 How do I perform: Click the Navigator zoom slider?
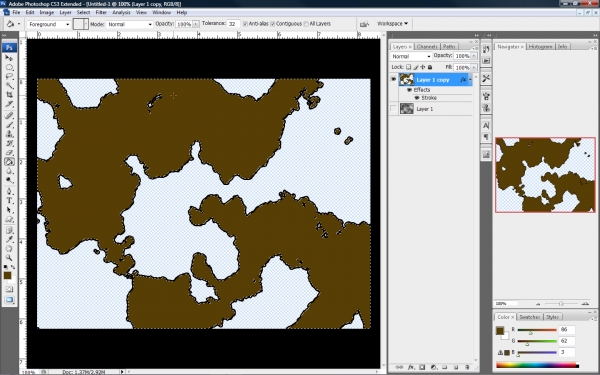point(561,303)
